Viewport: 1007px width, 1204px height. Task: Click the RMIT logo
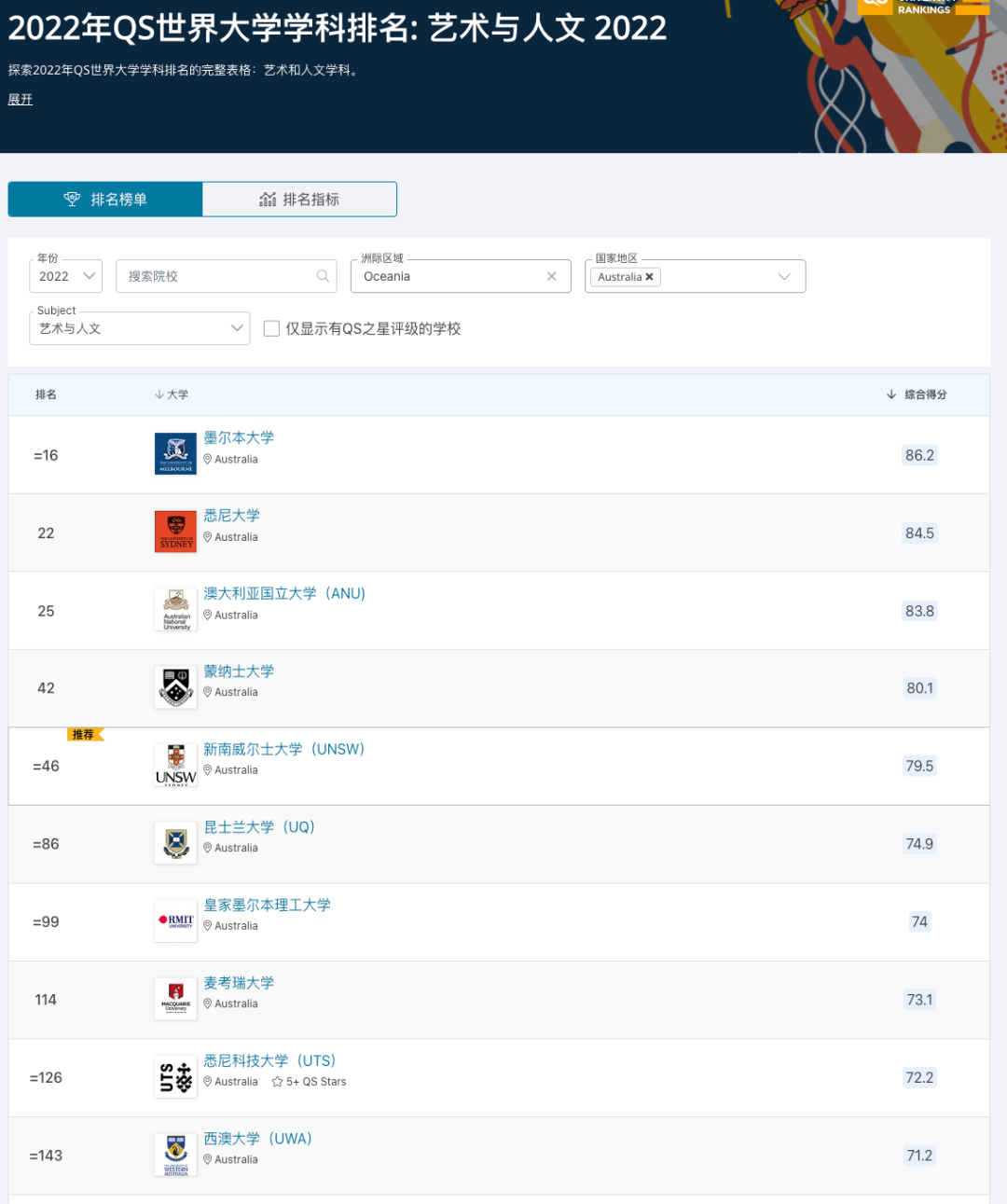(x=175, y=921)
